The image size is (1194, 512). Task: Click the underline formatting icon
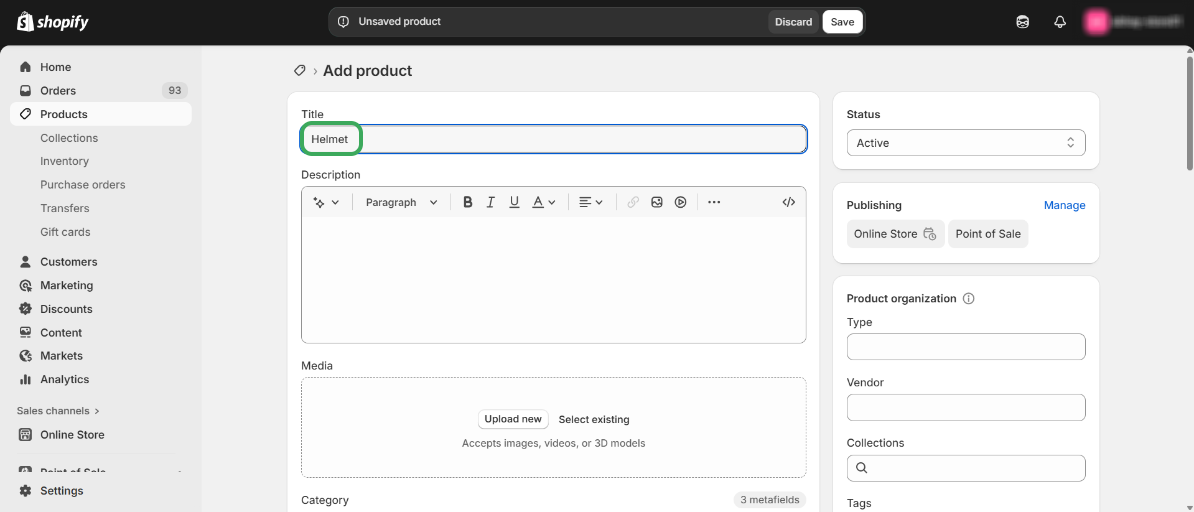[514, 202]
